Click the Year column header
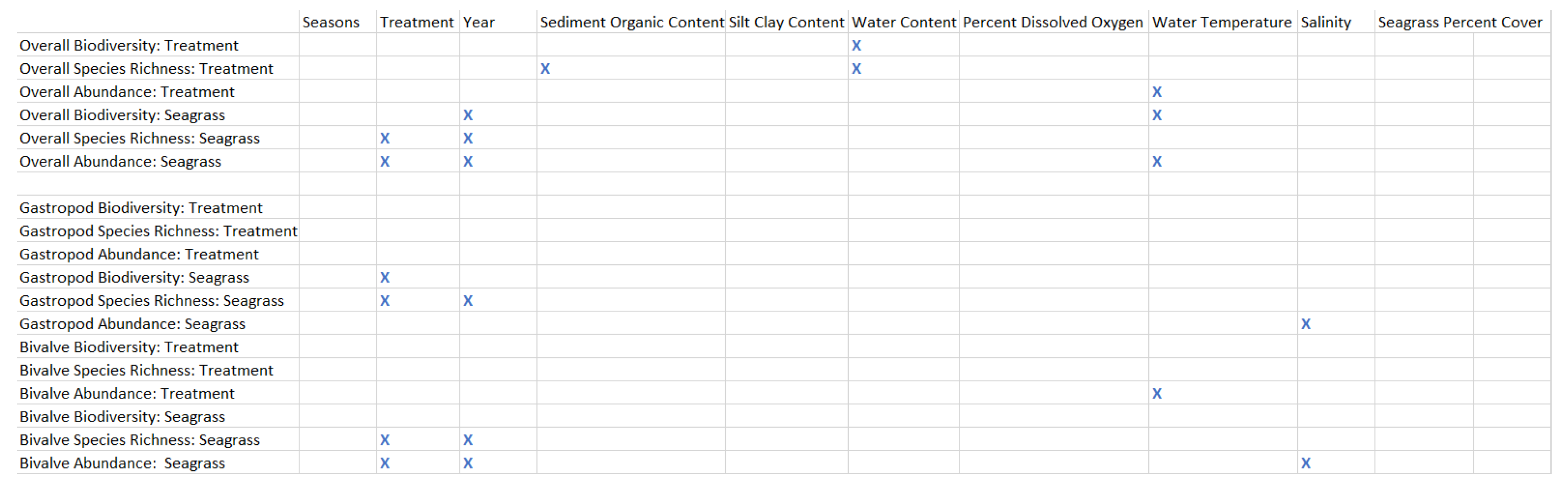The image size is (1568, 487). [x=478, y=23]
